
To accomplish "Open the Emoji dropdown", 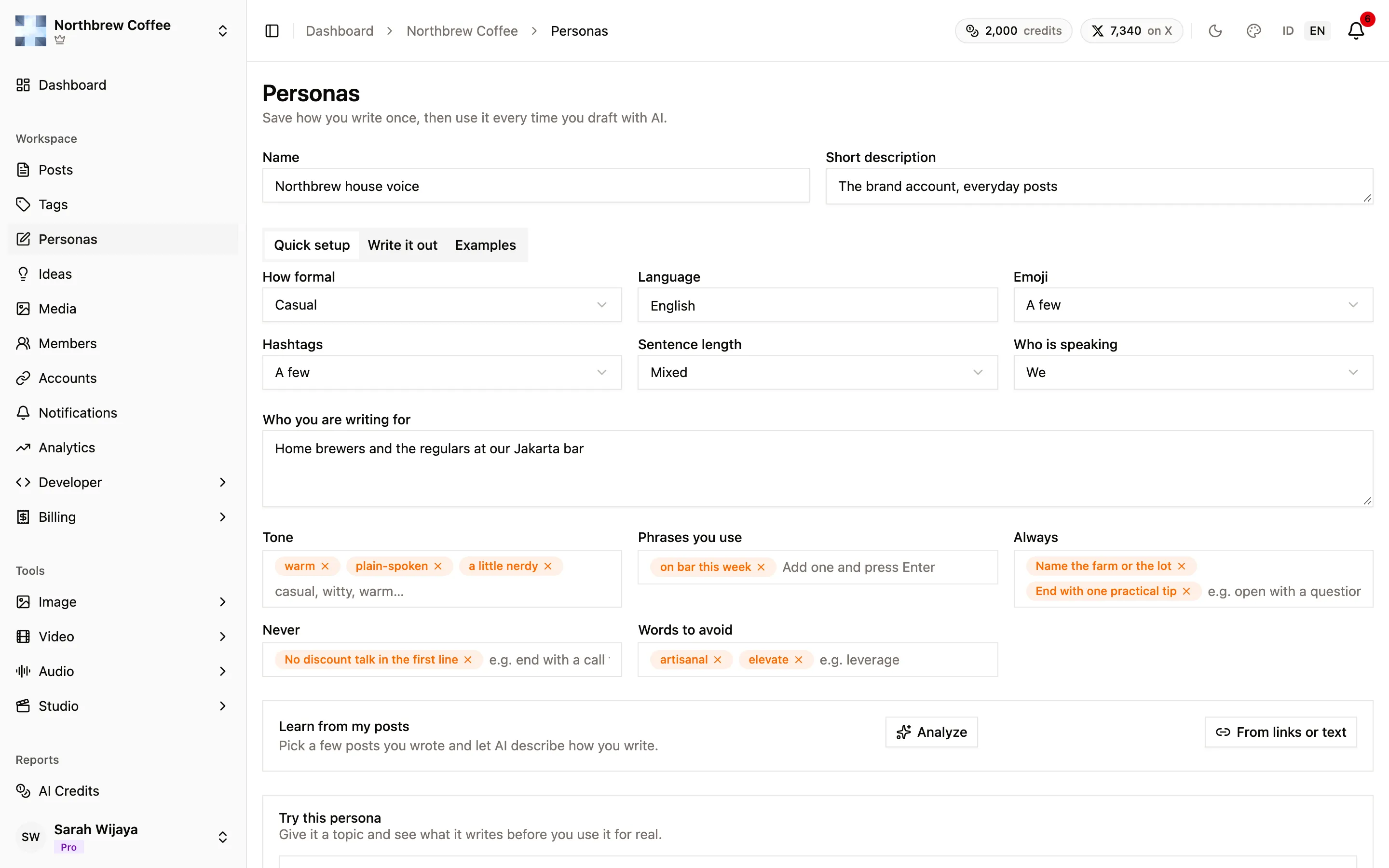I will click(1193, 305).
